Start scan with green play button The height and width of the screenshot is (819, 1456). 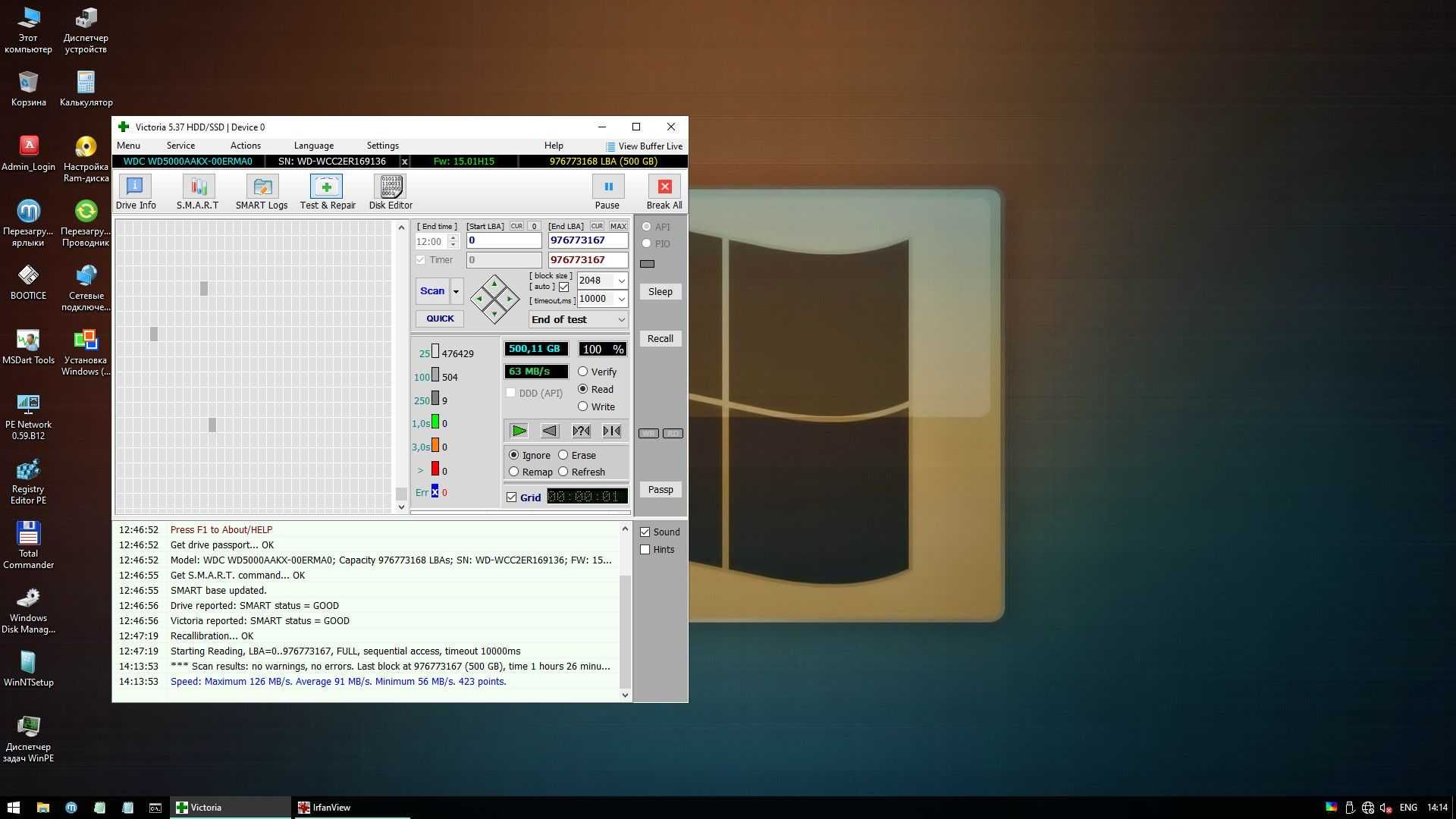pos(519,431)
